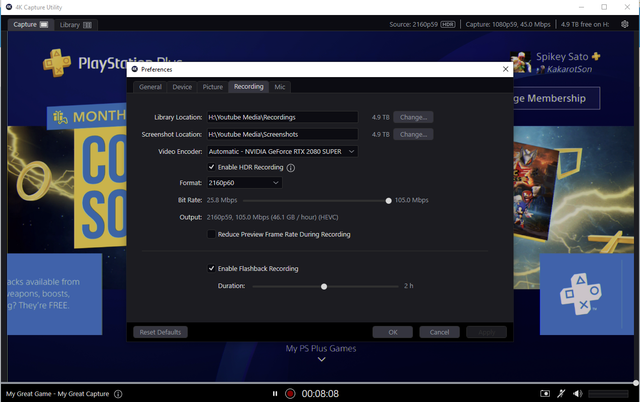Switch to the Picture tab
The width and height of the screenshot is (640, 402).
point(213,87)
